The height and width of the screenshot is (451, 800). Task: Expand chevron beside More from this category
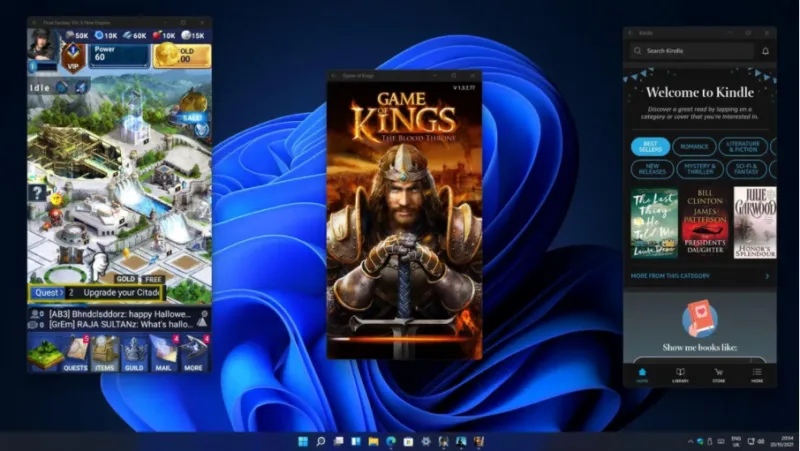(x=767, y=276)
